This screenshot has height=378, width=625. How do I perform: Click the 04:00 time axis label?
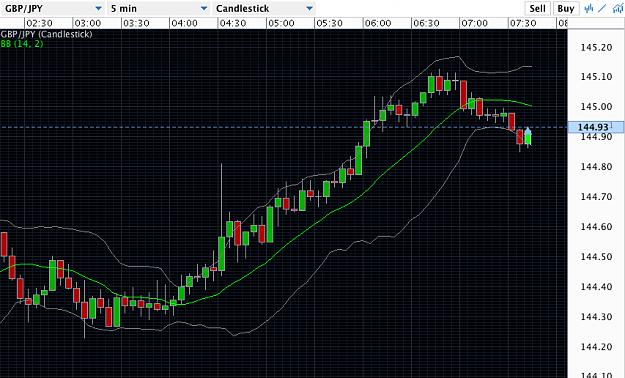(184, 24)
